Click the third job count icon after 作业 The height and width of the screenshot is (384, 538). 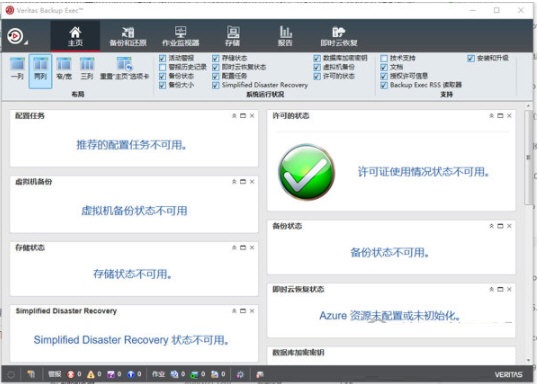(215, 374)
